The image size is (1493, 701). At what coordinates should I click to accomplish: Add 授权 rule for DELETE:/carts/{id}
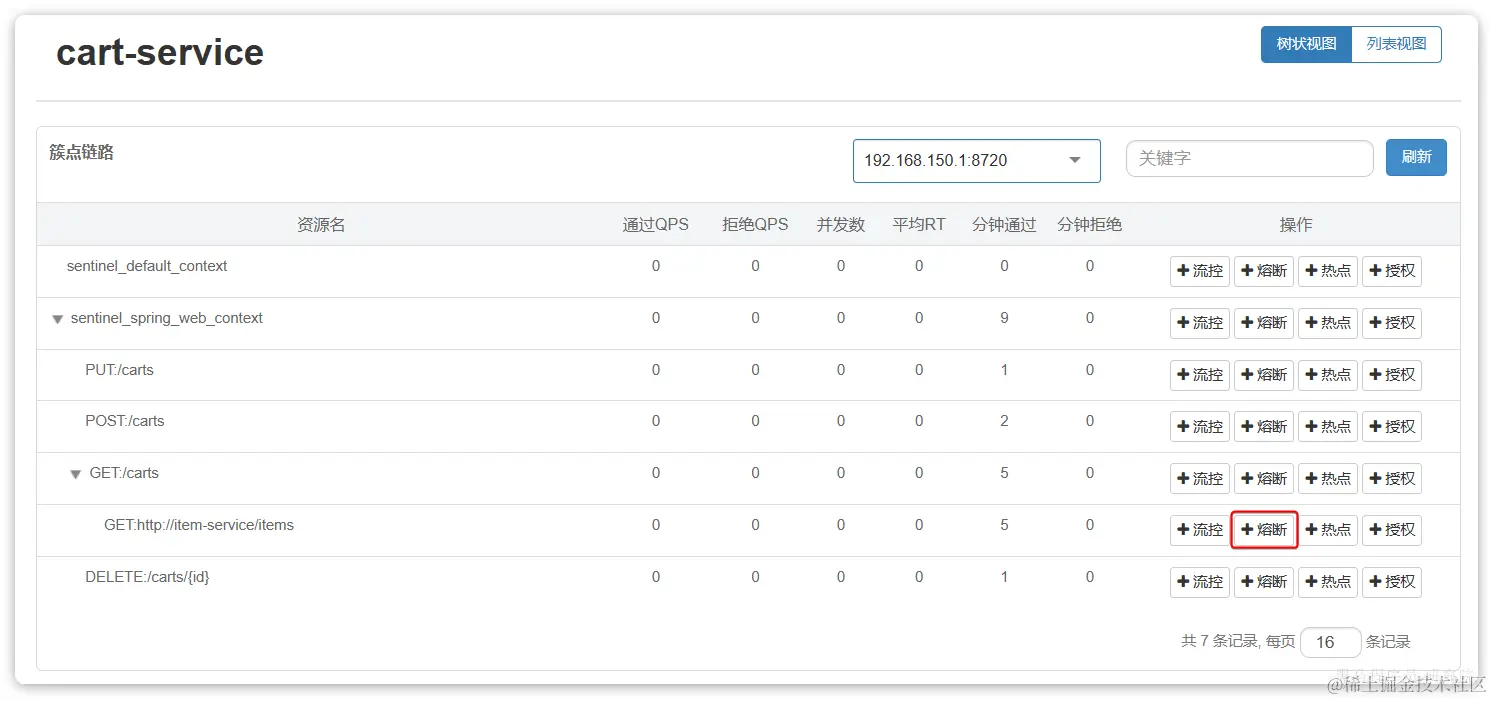(1392, 582)
